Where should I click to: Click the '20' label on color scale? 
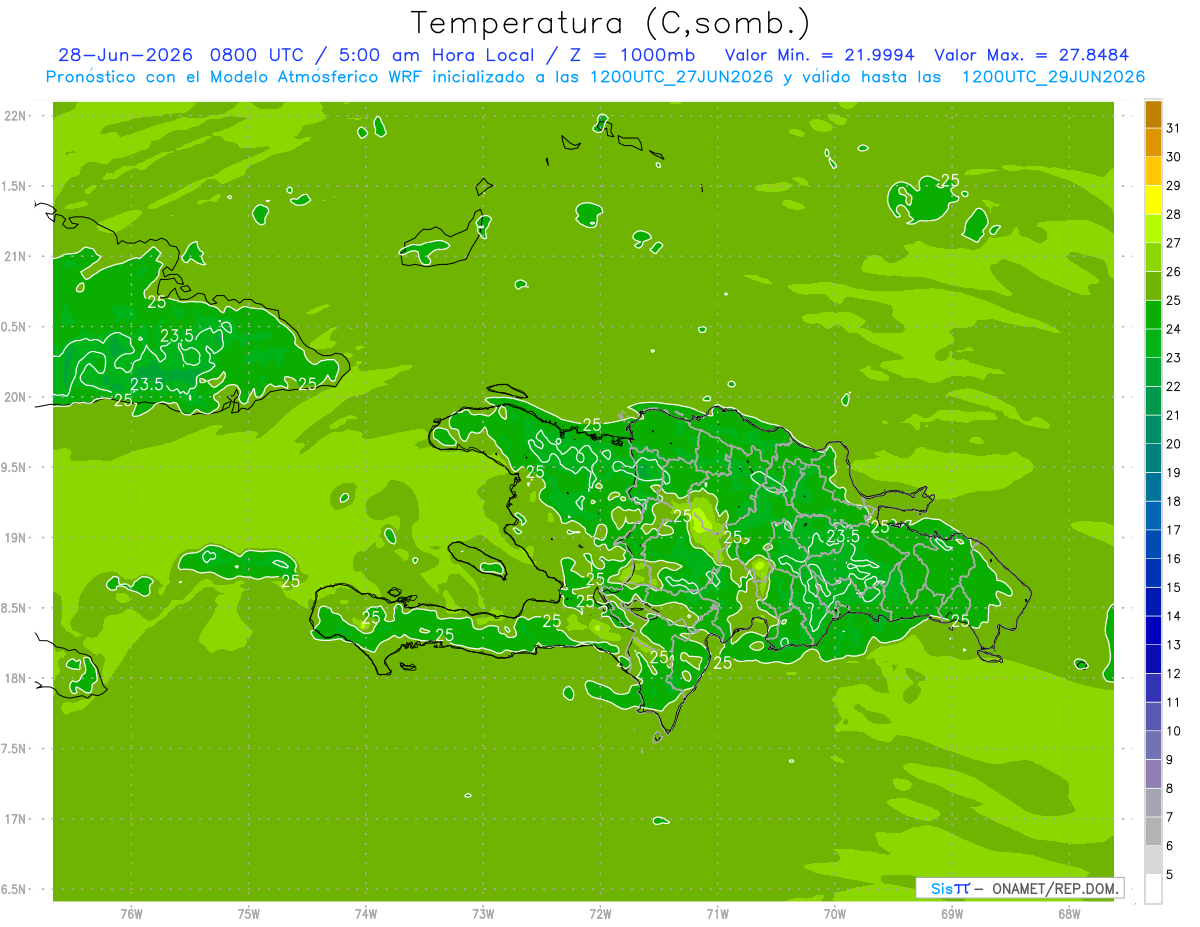pos(1174,444)
